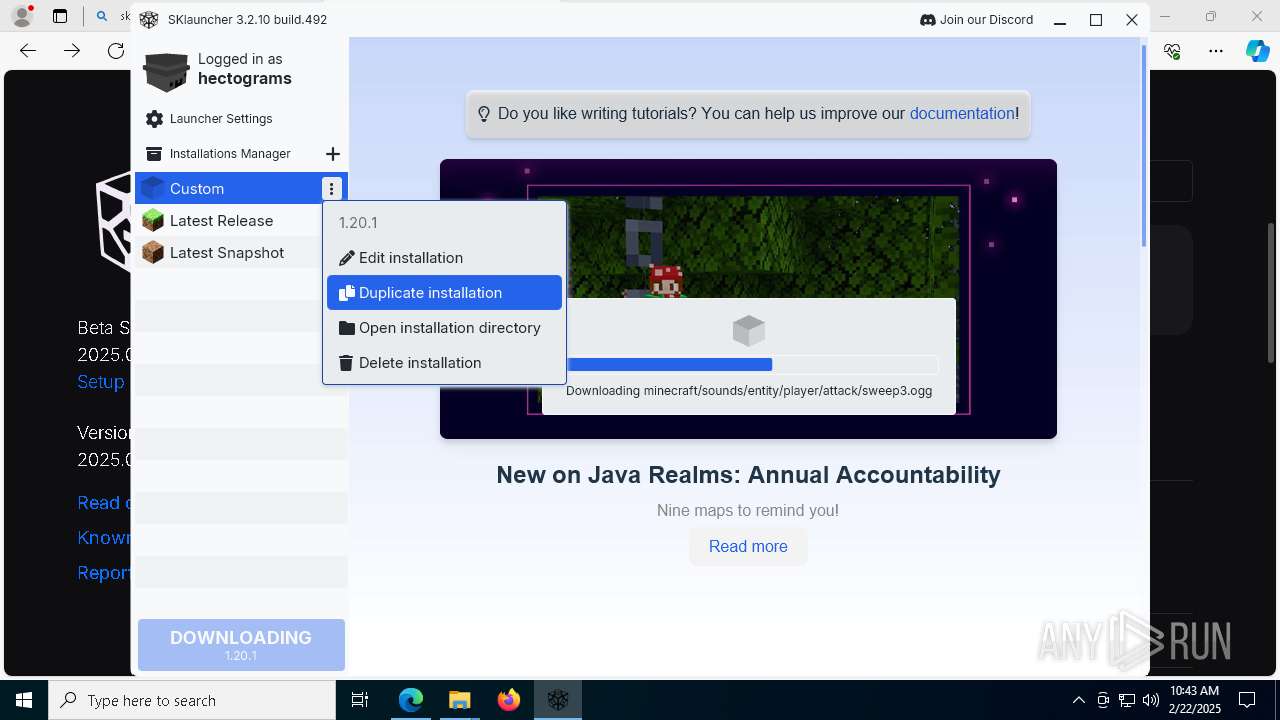
Task: Choose Delete installation from context menu
Action: 444,363
